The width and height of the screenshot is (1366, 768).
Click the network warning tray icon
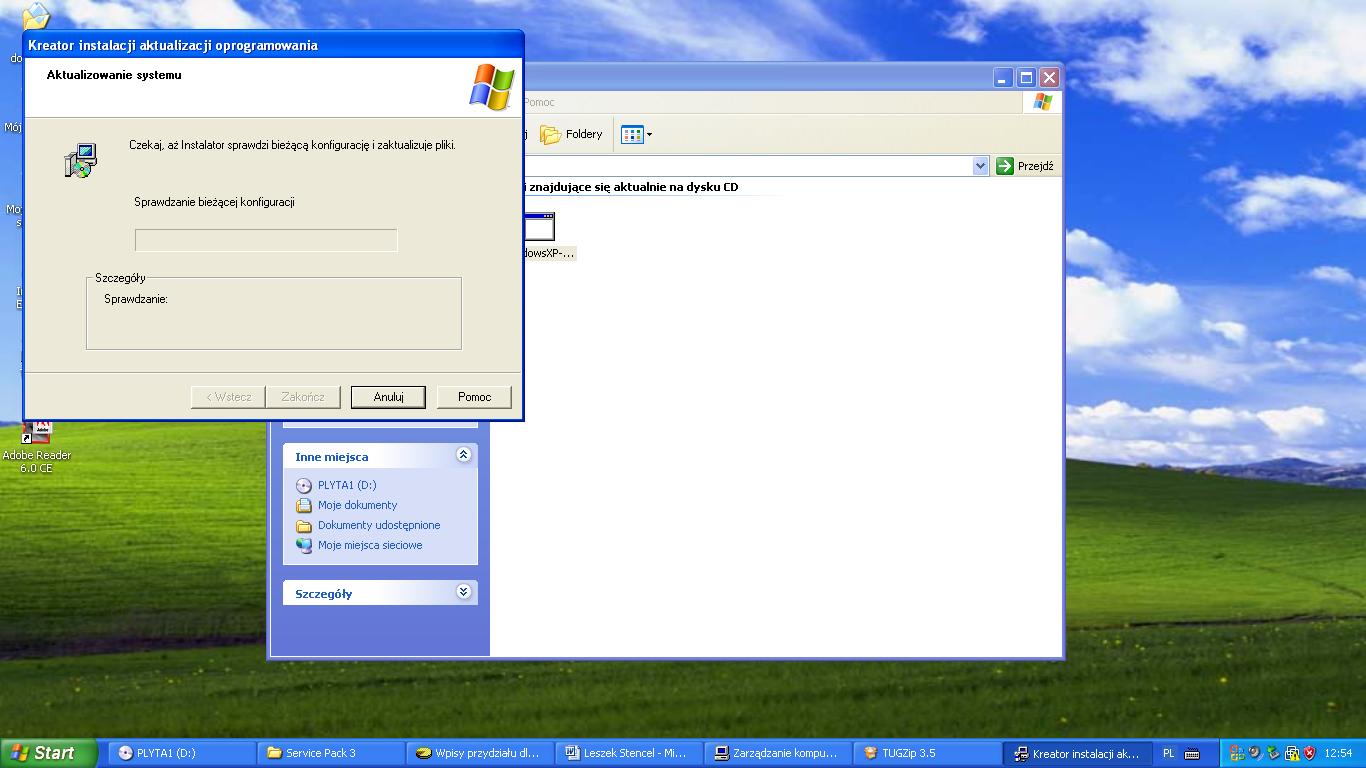point(1291,753)
